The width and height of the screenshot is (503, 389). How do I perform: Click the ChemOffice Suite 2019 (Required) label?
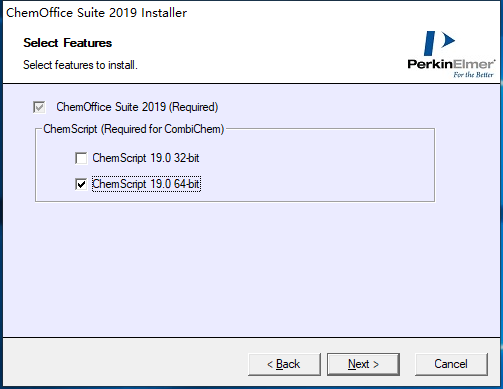(x=137, y=107)
